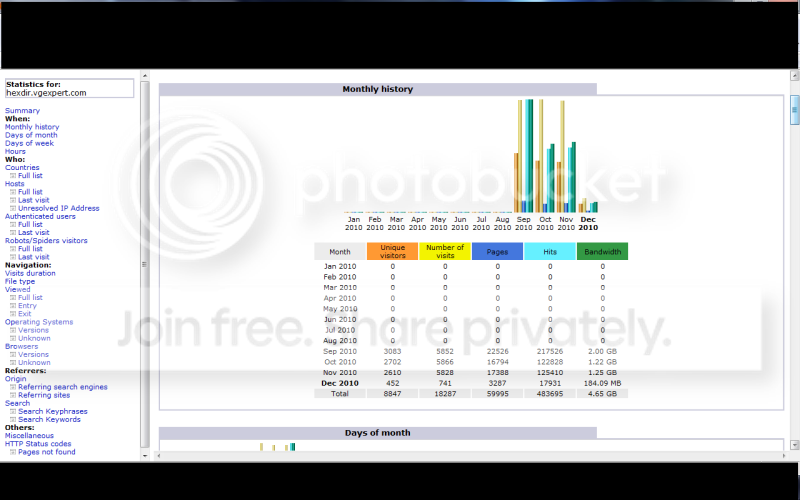Open HTTP Status codes link
Screen dimensions: 800x500
[38, 443]
